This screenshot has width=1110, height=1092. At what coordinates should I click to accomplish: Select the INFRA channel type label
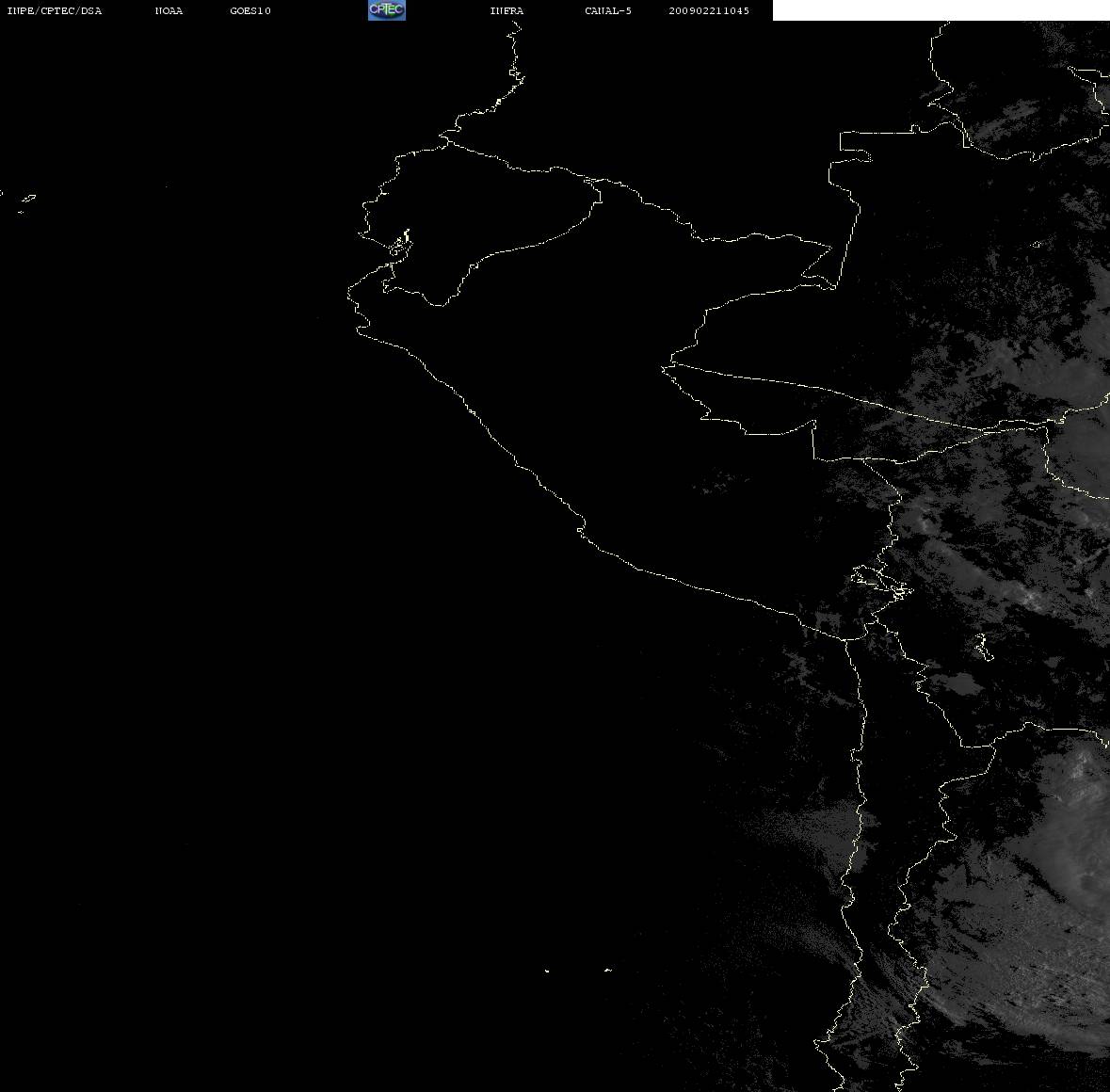(x=507, y=10)
